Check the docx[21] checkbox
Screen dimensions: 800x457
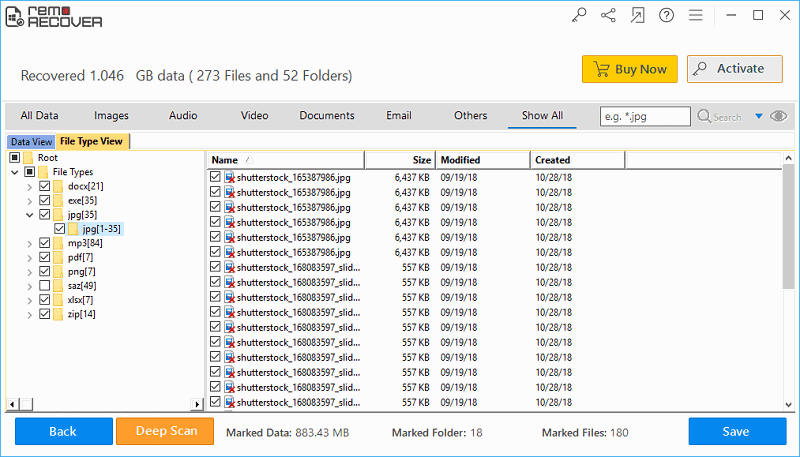click(44, 186)
